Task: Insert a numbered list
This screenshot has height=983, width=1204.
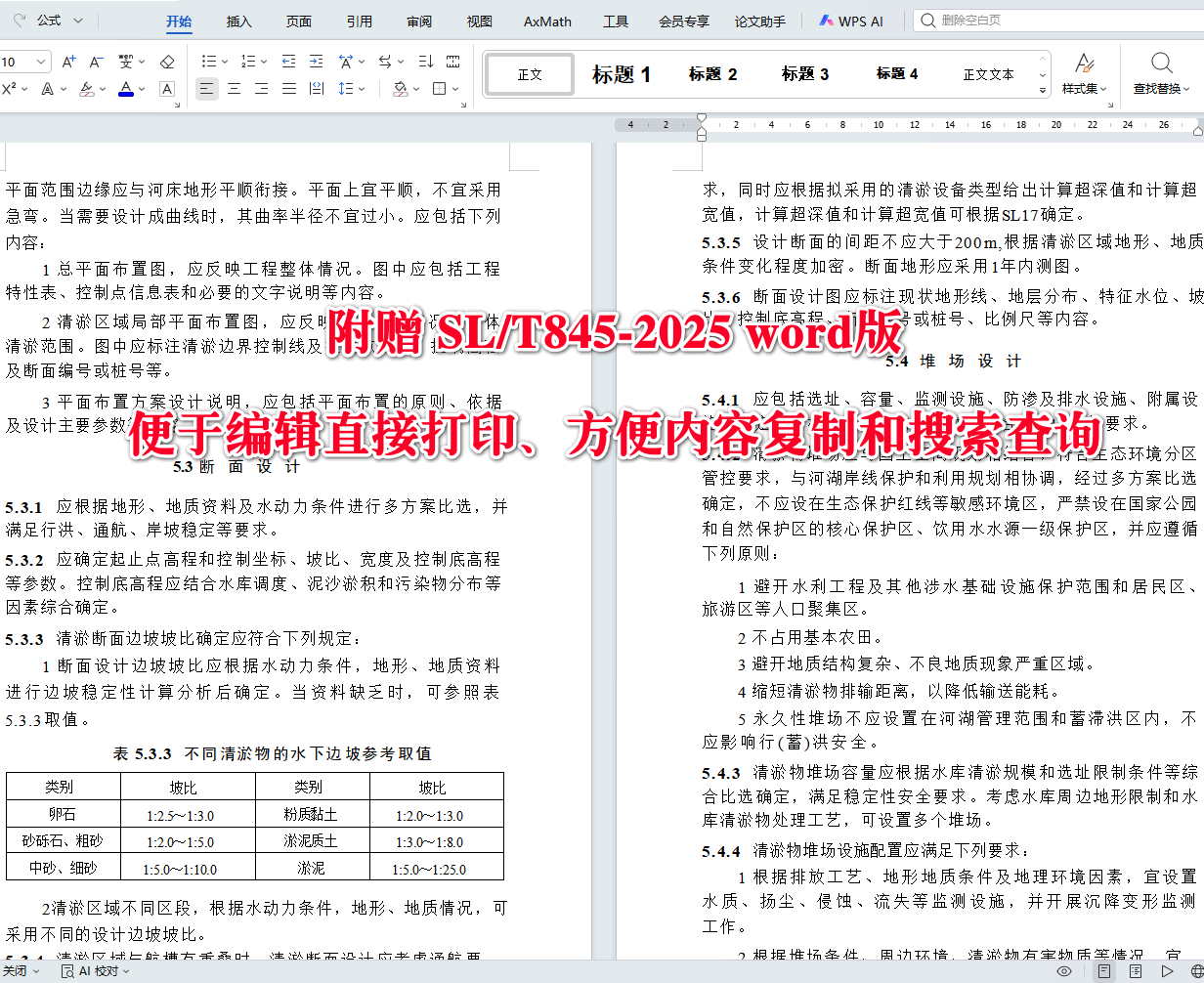Action: click(x=248, y=62)
